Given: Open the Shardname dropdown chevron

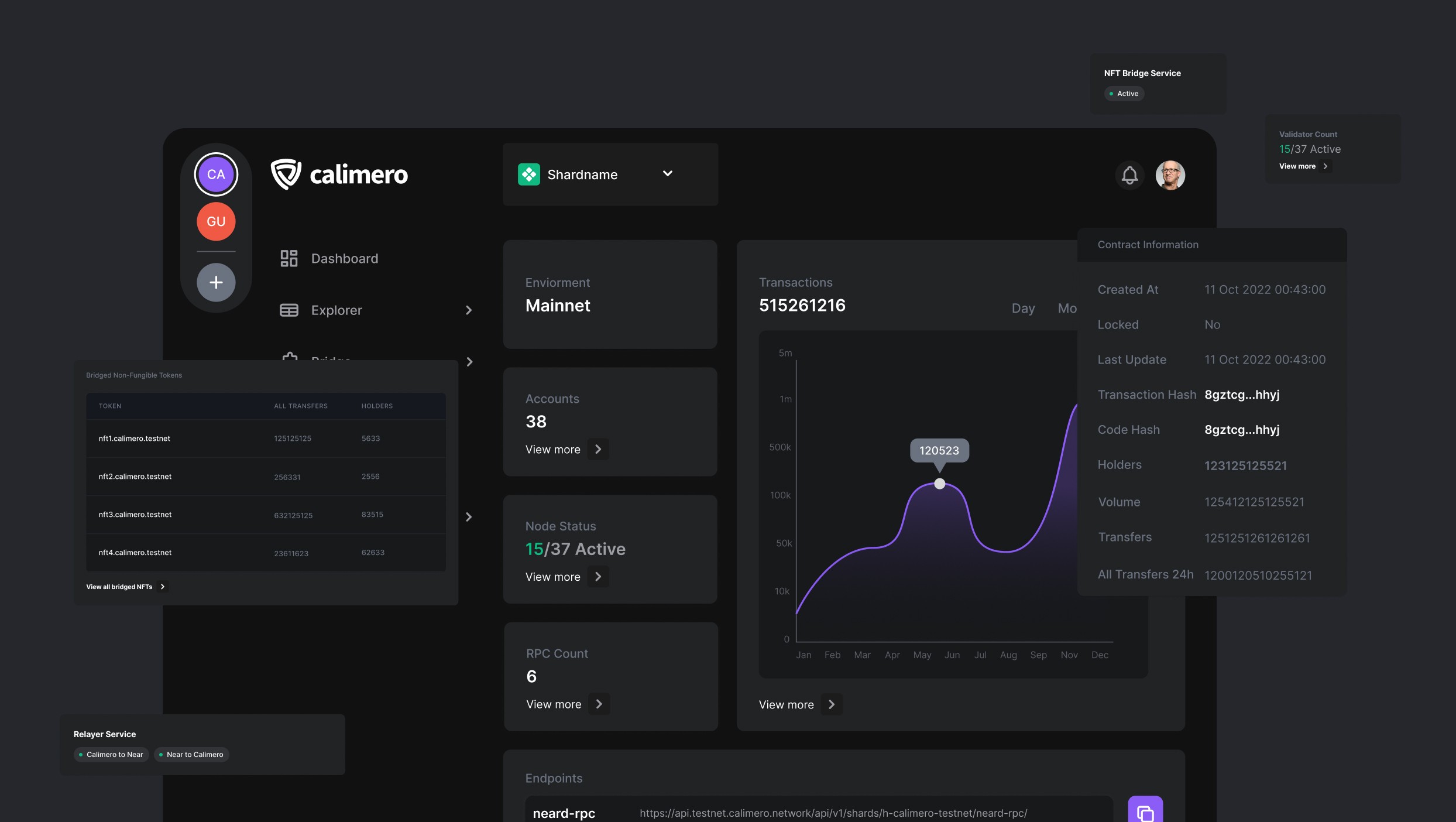Looking at the screenshot, I should click(x=667, y=174).
